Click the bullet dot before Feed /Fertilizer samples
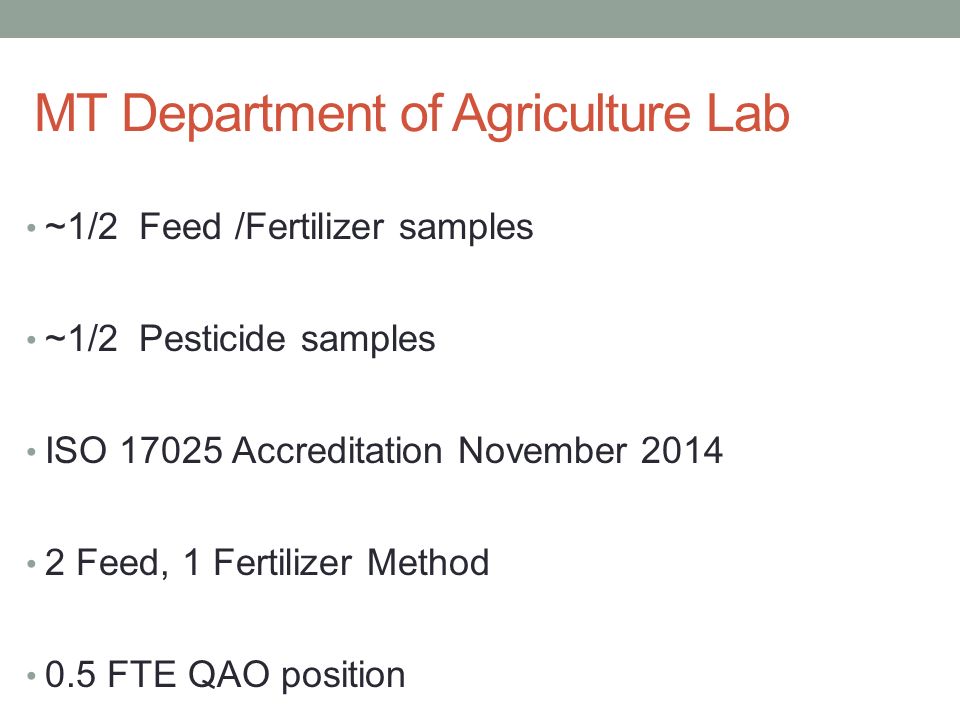 (x=31, y=228)
